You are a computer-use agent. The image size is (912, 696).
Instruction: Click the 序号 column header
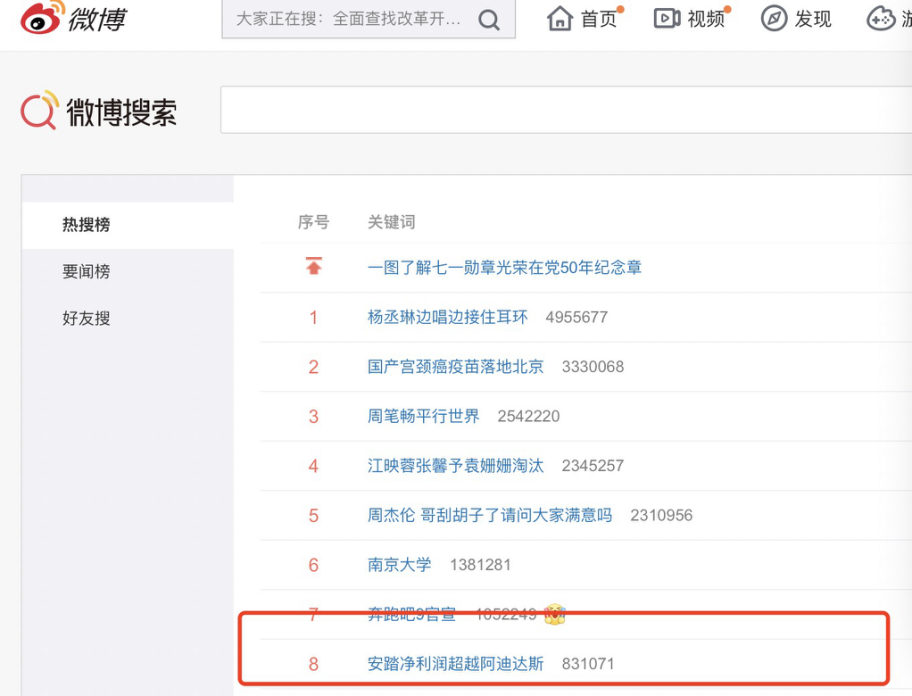[x=314, y=222]
